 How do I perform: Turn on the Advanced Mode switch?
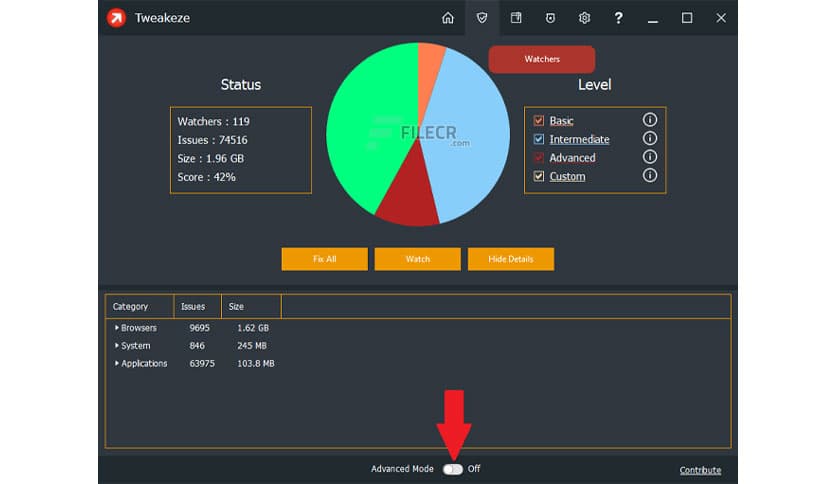coord(453,469)
